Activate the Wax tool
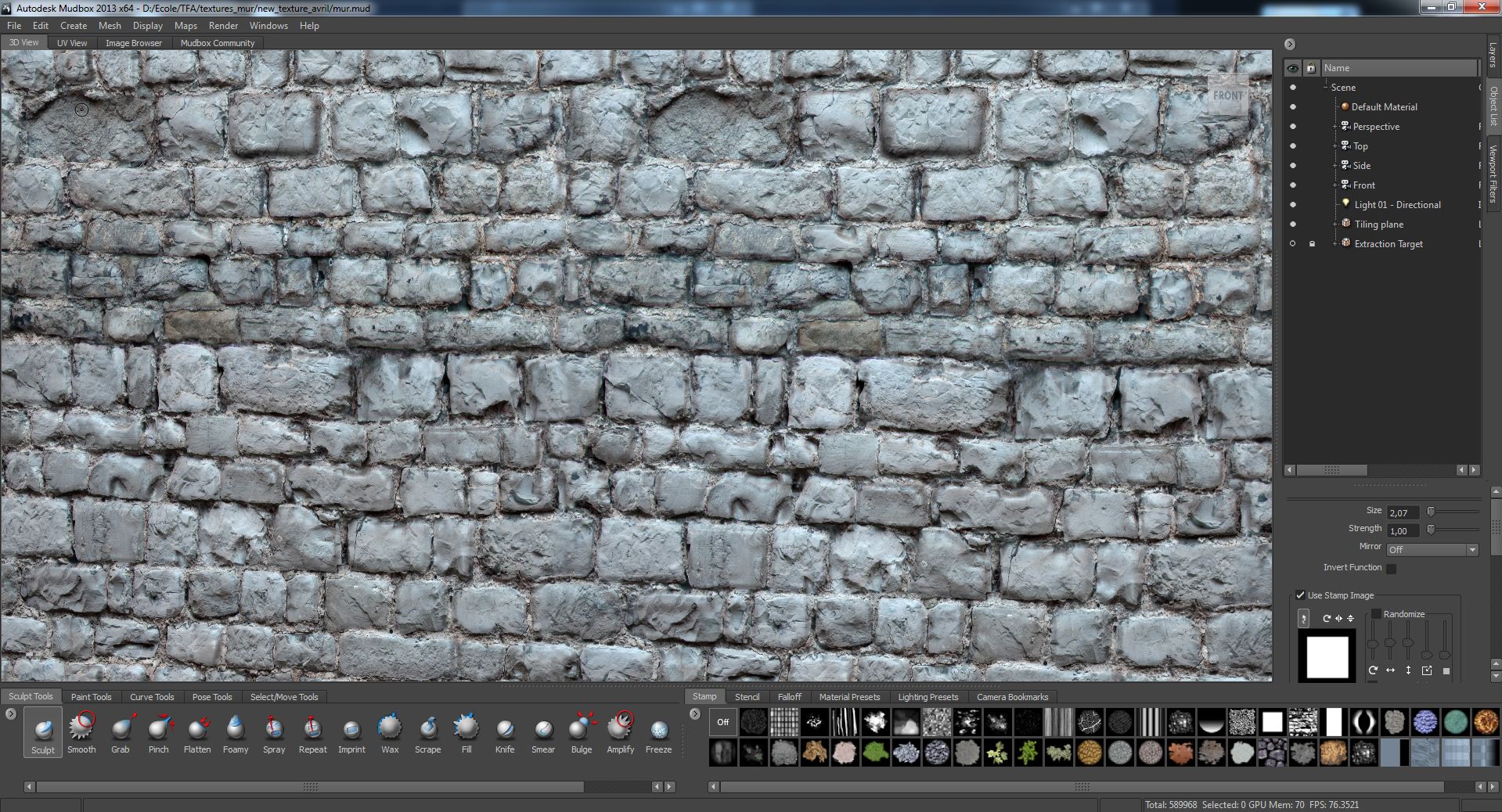This screenshot has width=1502, height=812. (x=390, y=731)
